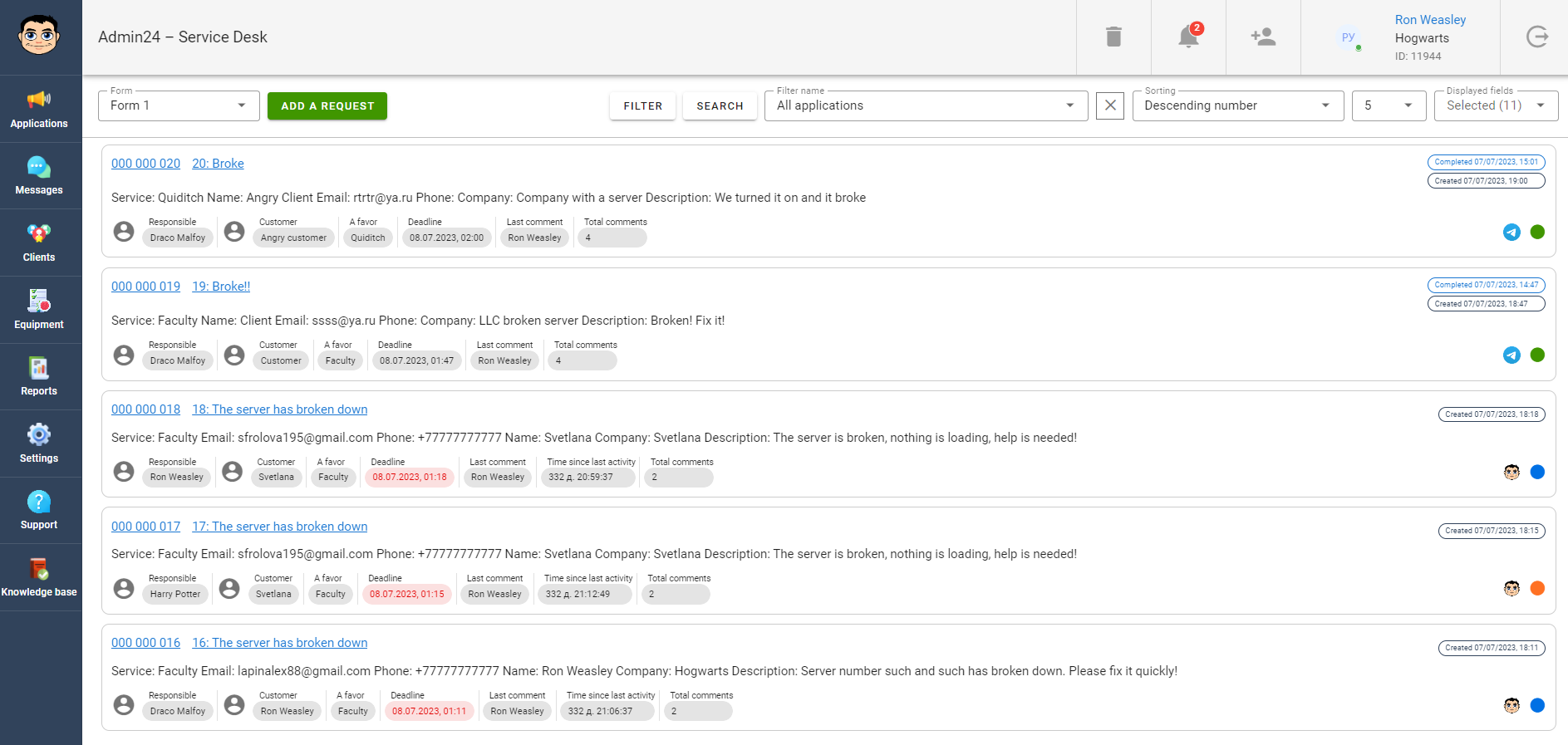Click orange status dot on request 017
The image size is (1568, 745).
pos(1537,588)
